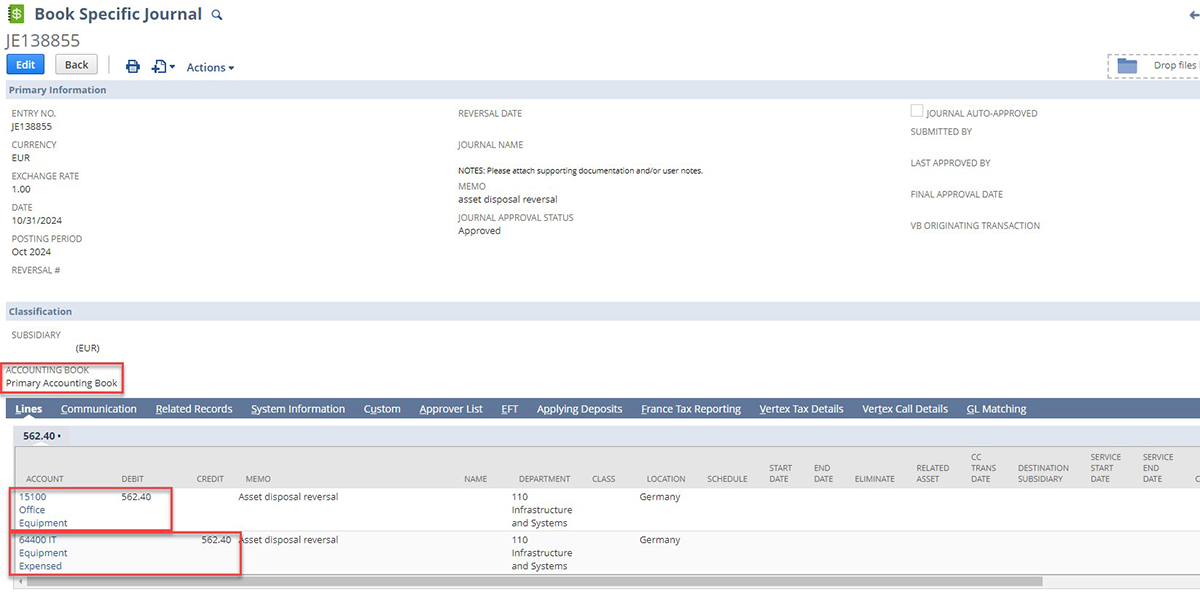Click the new document plus icon
This screenshot has height=597, width=1200.
coord(159,66)
